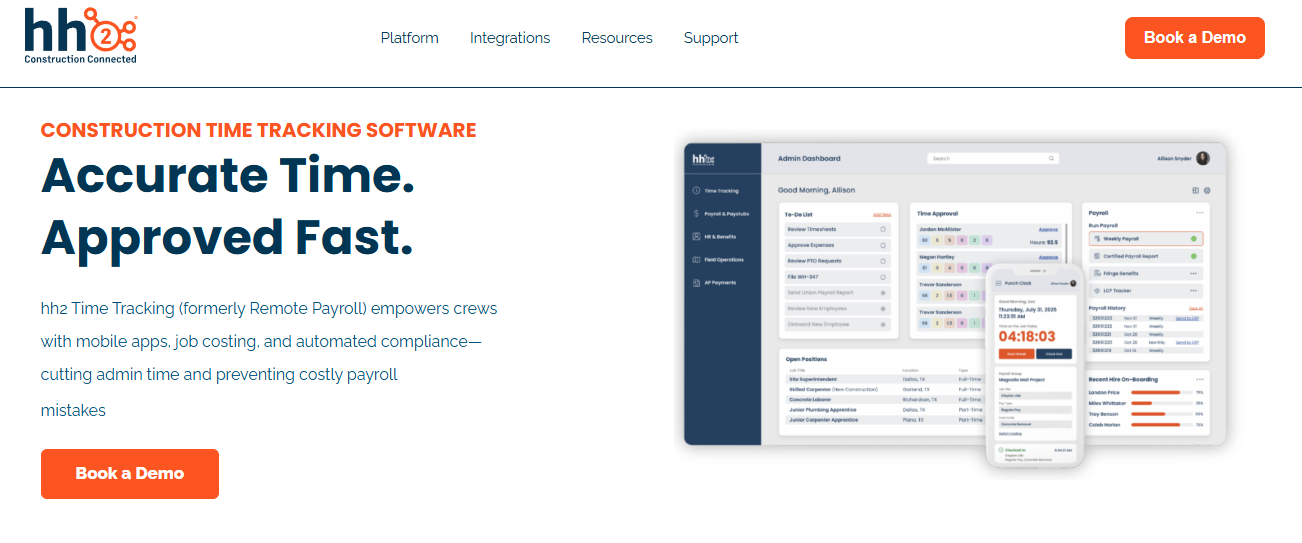
Task: Open Fringe Benefits row options dots
Action: point(1193,273)
